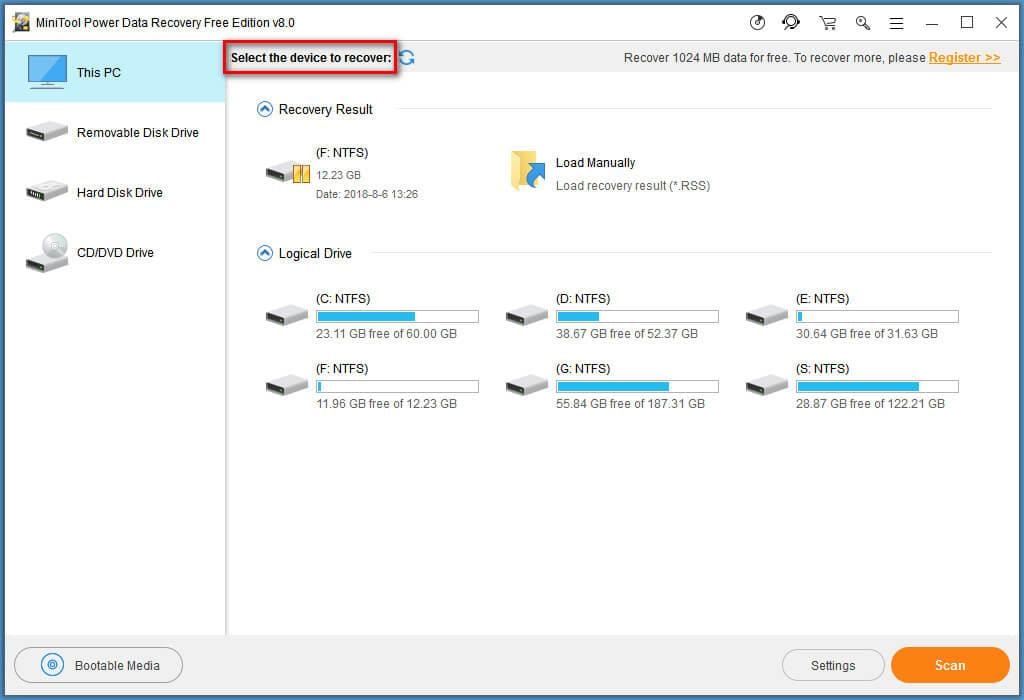Screen dimensions: 1024x700
Task: Click the E: drive usage bar
Action: tap(877, 316)
